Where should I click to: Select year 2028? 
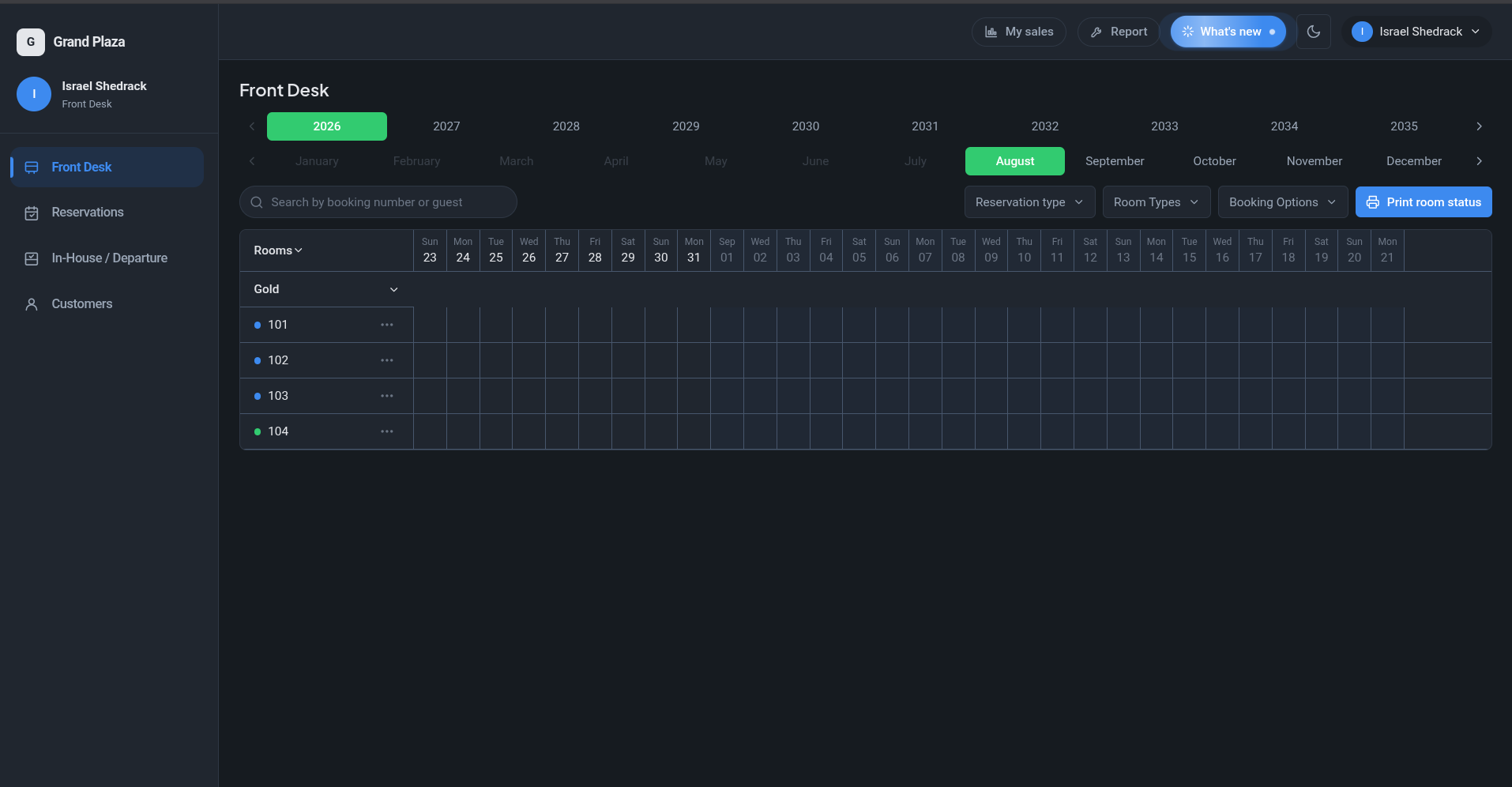(566, 126)
